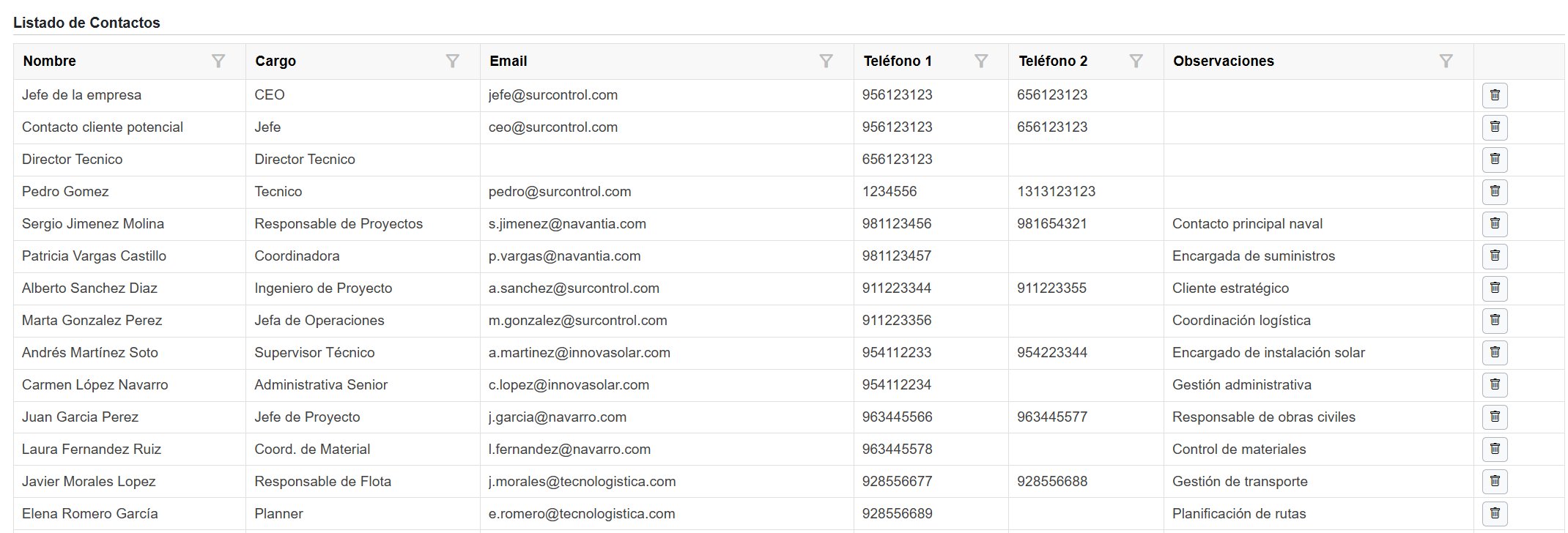
Task: Open the Teléfono 1 filter funnel
Action: coord(981,61)
